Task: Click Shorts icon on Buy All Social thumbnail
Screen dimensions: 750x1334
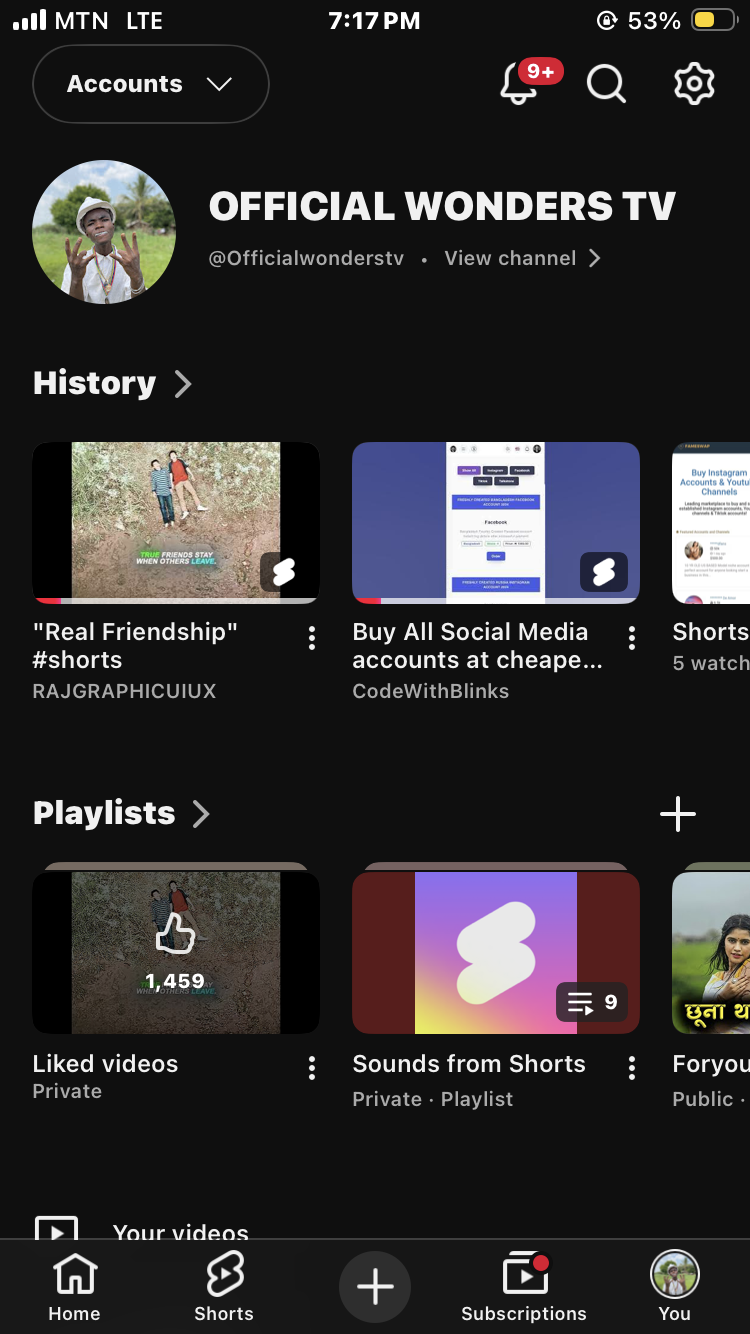Action: 604,572
